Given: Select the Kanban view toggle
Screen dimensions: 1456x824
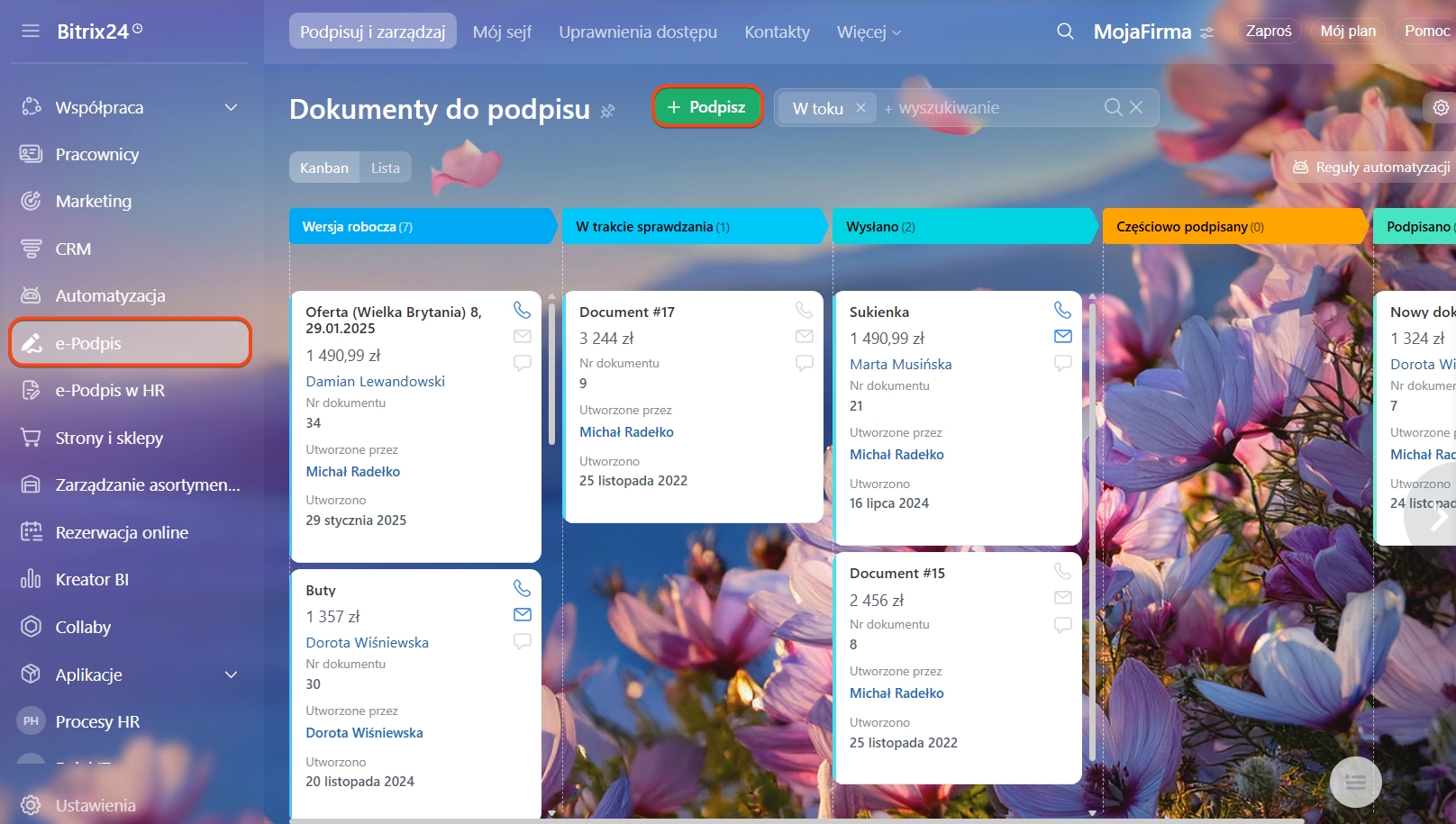Looking at the screenshot, I should click(323, 168).
